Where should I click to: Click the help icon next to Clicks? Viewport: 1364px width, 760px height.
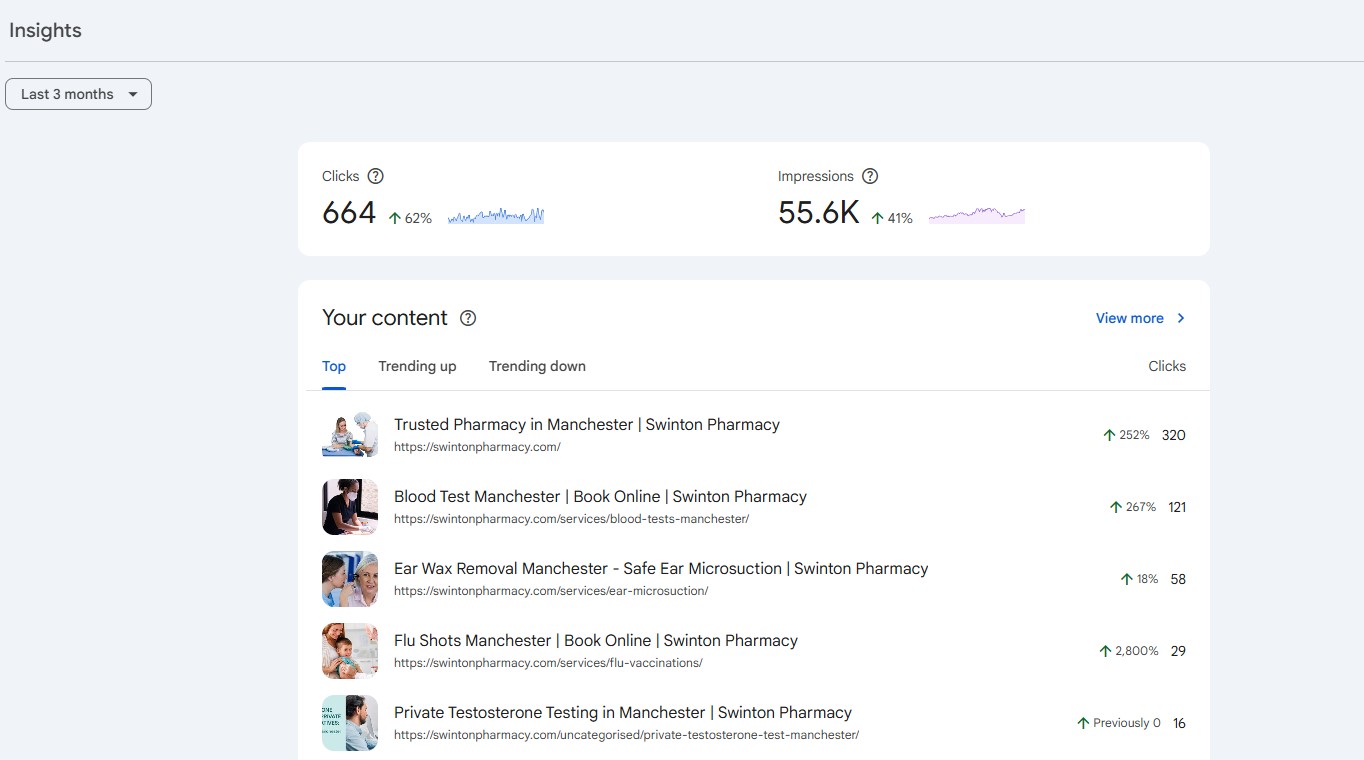click(375, 176)
